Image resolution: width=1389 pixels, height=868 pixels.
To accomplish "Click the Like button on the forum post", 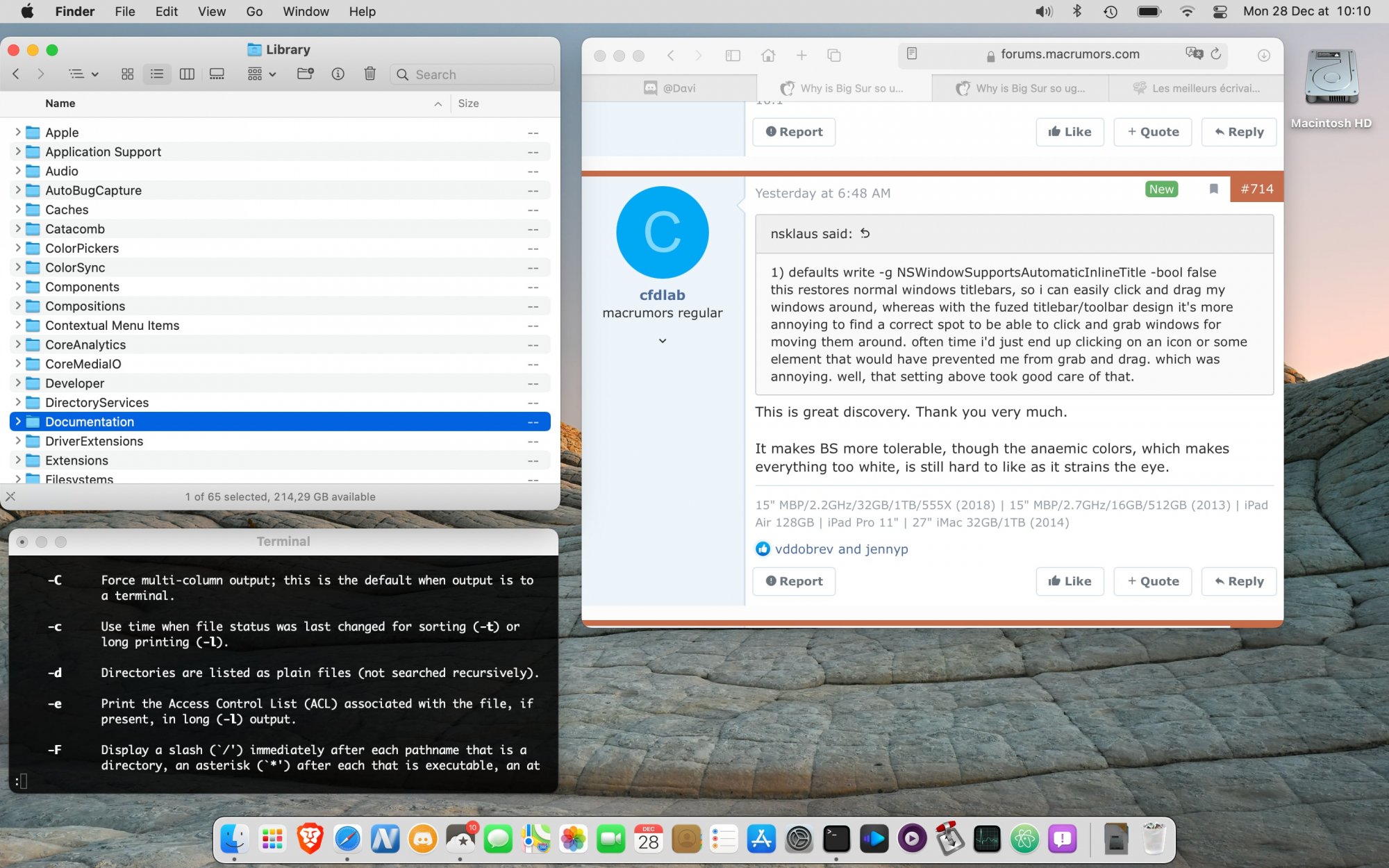I will tap(1068, 581).
